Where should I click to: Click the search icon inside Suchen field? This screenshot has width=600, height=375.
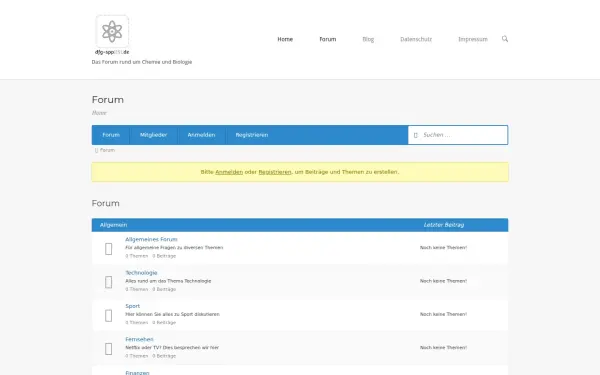[x=416, y=135]
